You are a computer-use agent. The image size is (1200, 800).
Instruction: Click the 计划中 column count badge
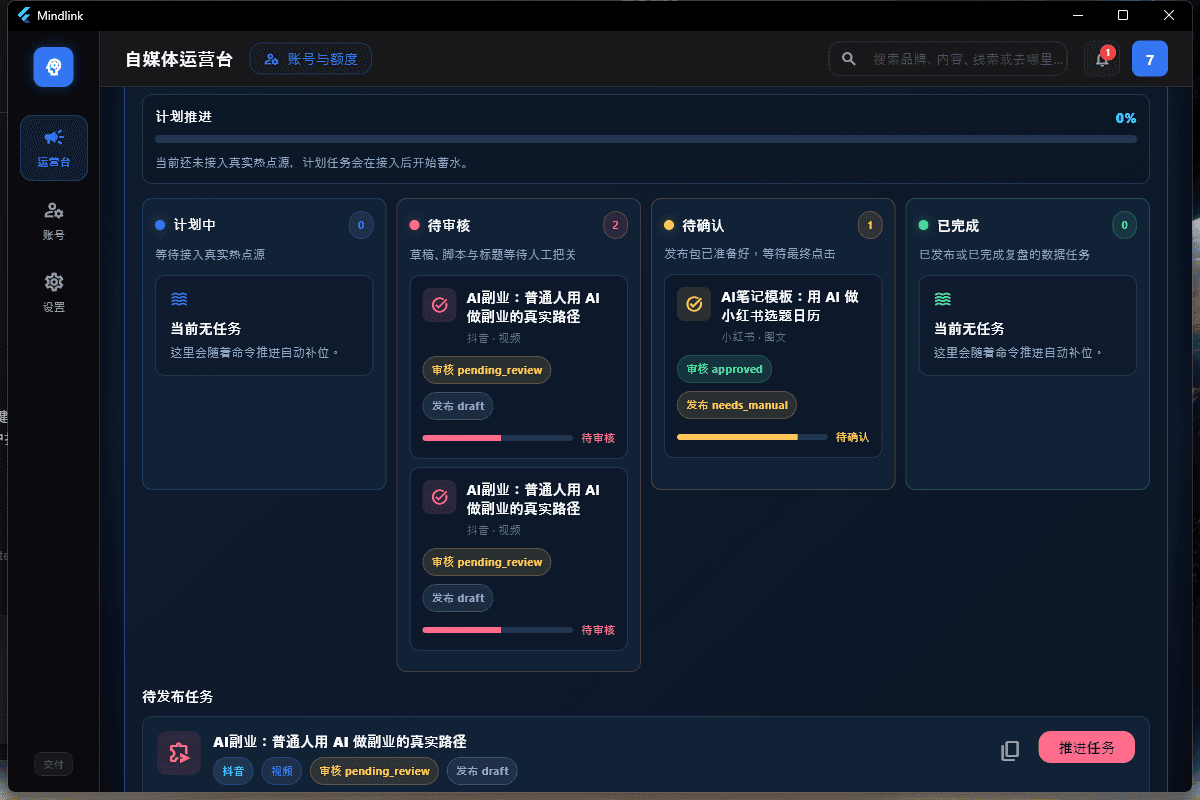[360, 225]
